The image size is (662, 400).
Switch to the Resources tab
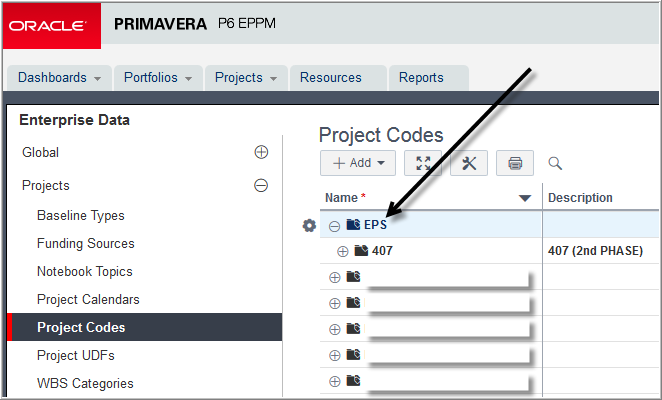tap(338, 78)
